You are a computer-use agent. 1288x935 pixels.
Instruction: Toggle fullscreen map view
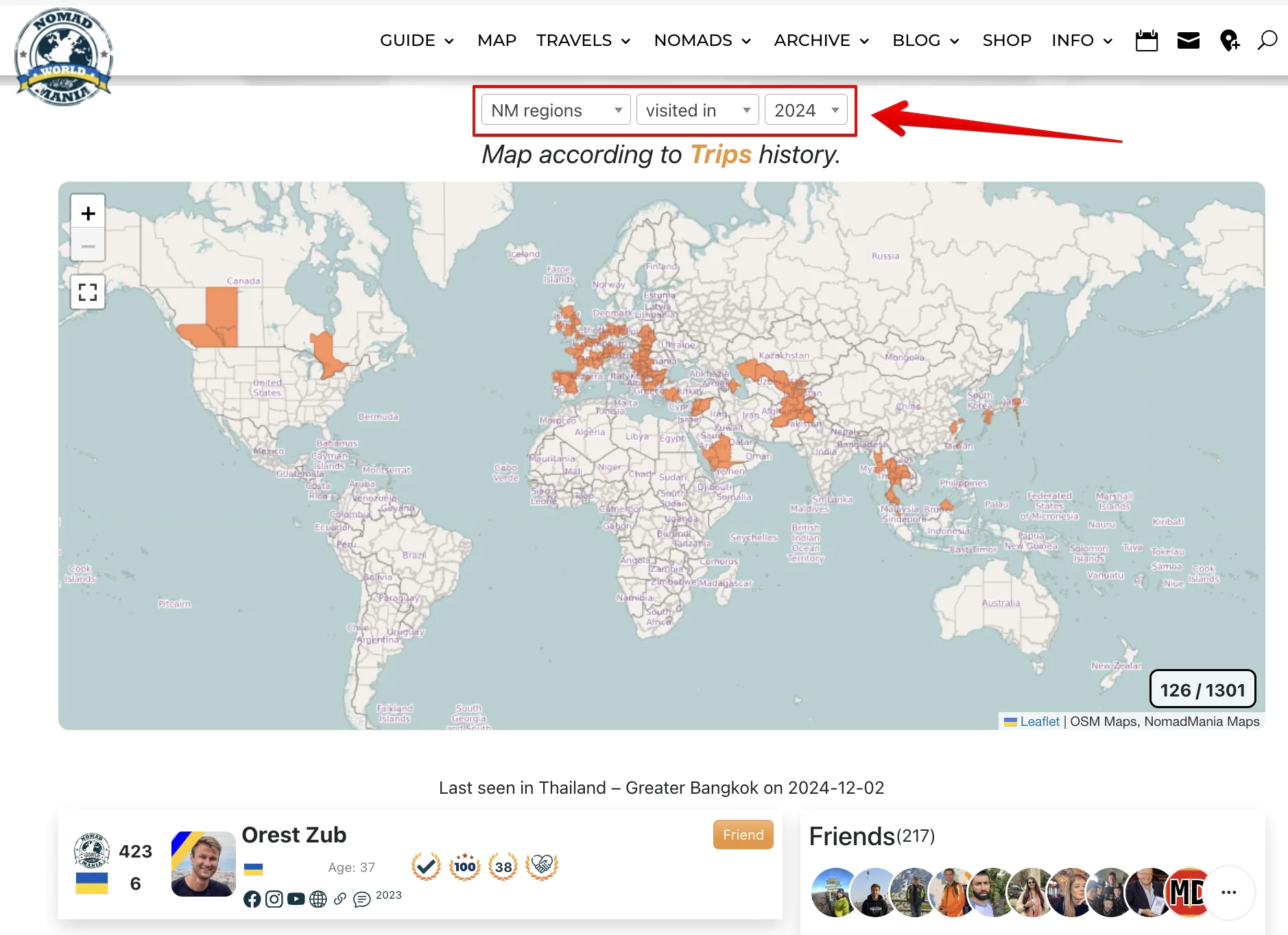click(x=88, y=292)
